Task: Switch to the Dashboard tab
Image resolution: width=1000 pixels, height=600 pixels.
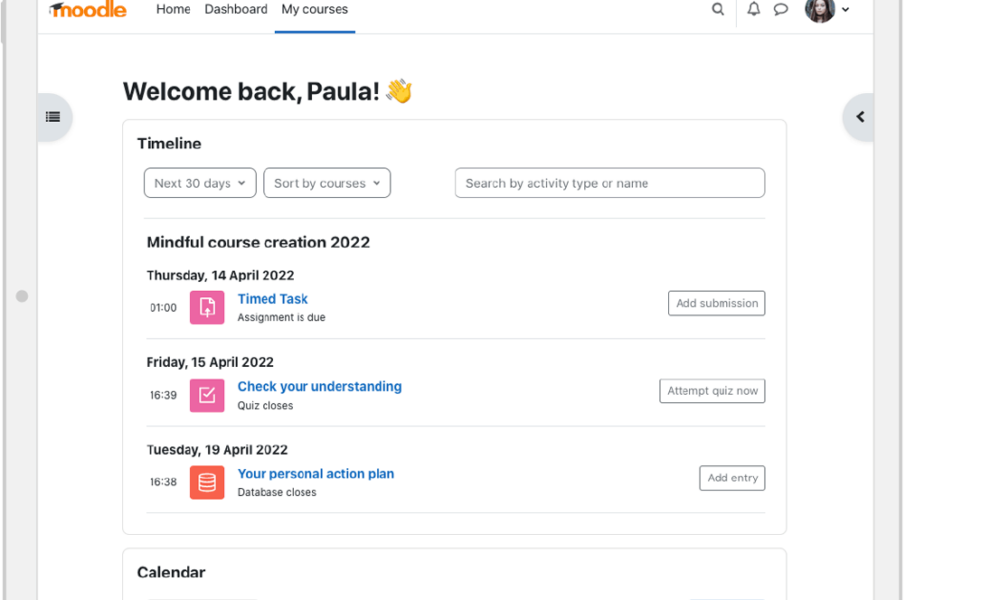Action: 236,9
